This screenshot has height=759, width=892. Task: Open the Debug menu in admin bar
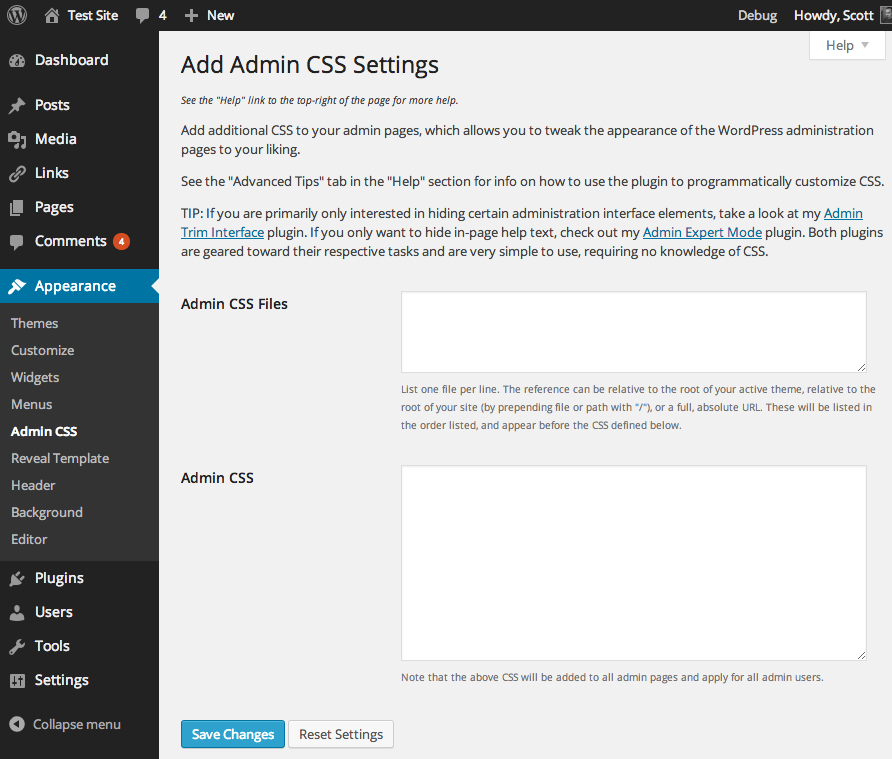tap(757, 15)
